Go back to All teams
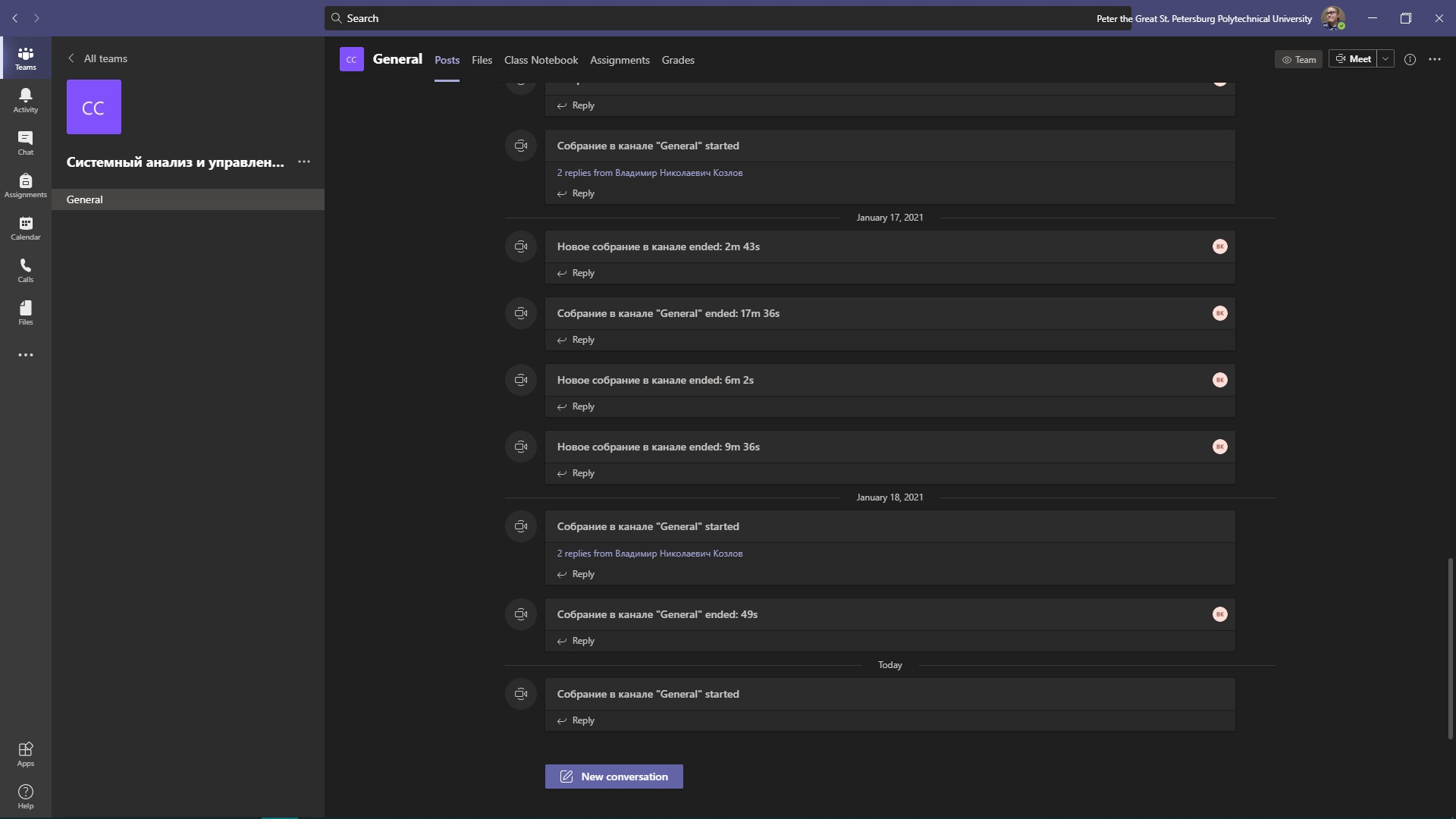This screenshot has width=1456, height=819. (98, 58)
